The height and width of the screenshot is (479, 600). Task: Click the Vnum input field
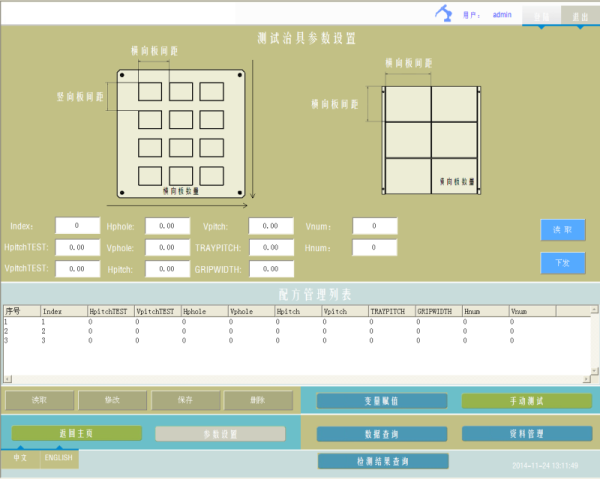[375, 226]
